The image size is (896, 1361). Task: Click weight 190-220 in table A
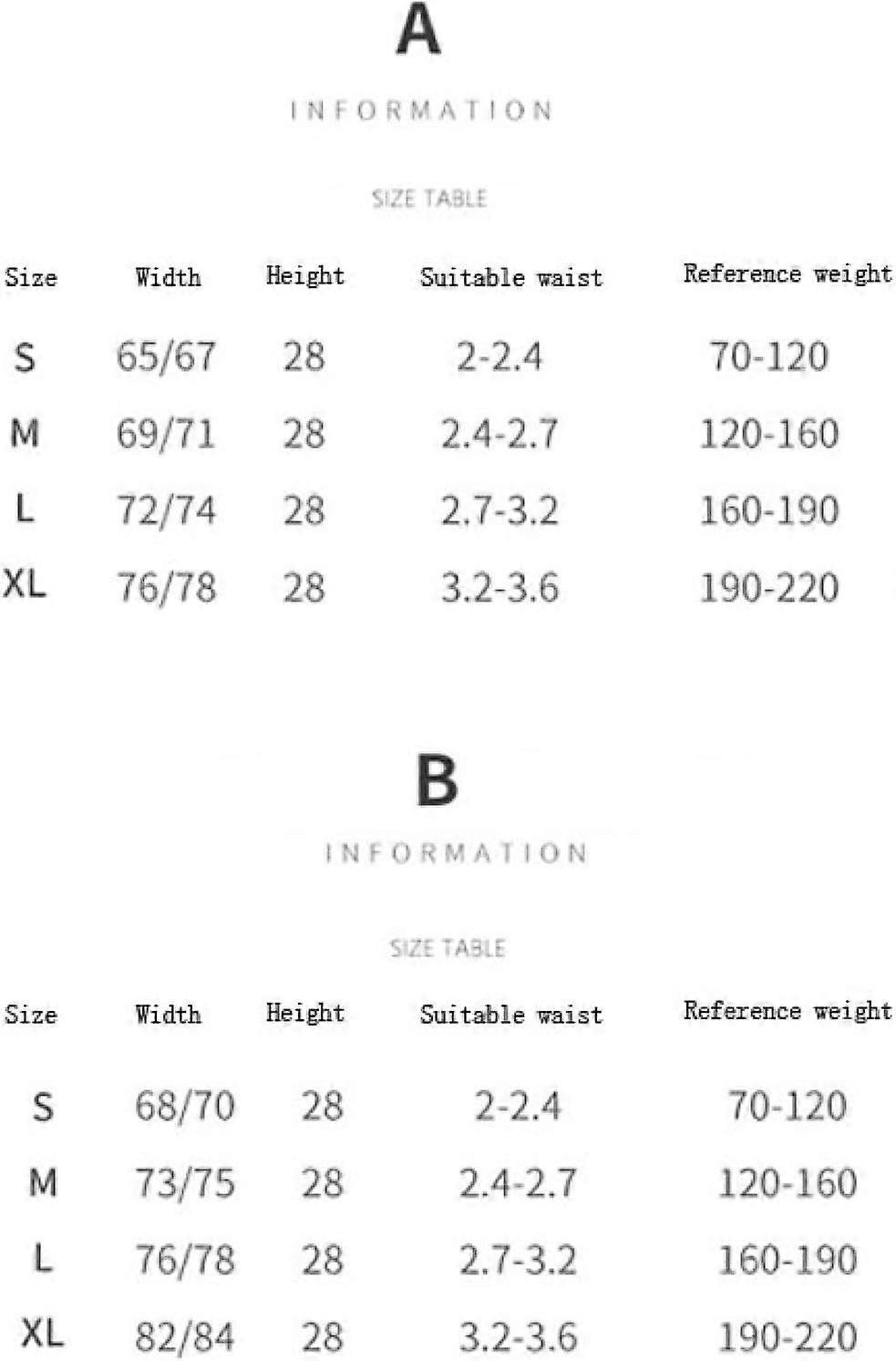[769, 588]
